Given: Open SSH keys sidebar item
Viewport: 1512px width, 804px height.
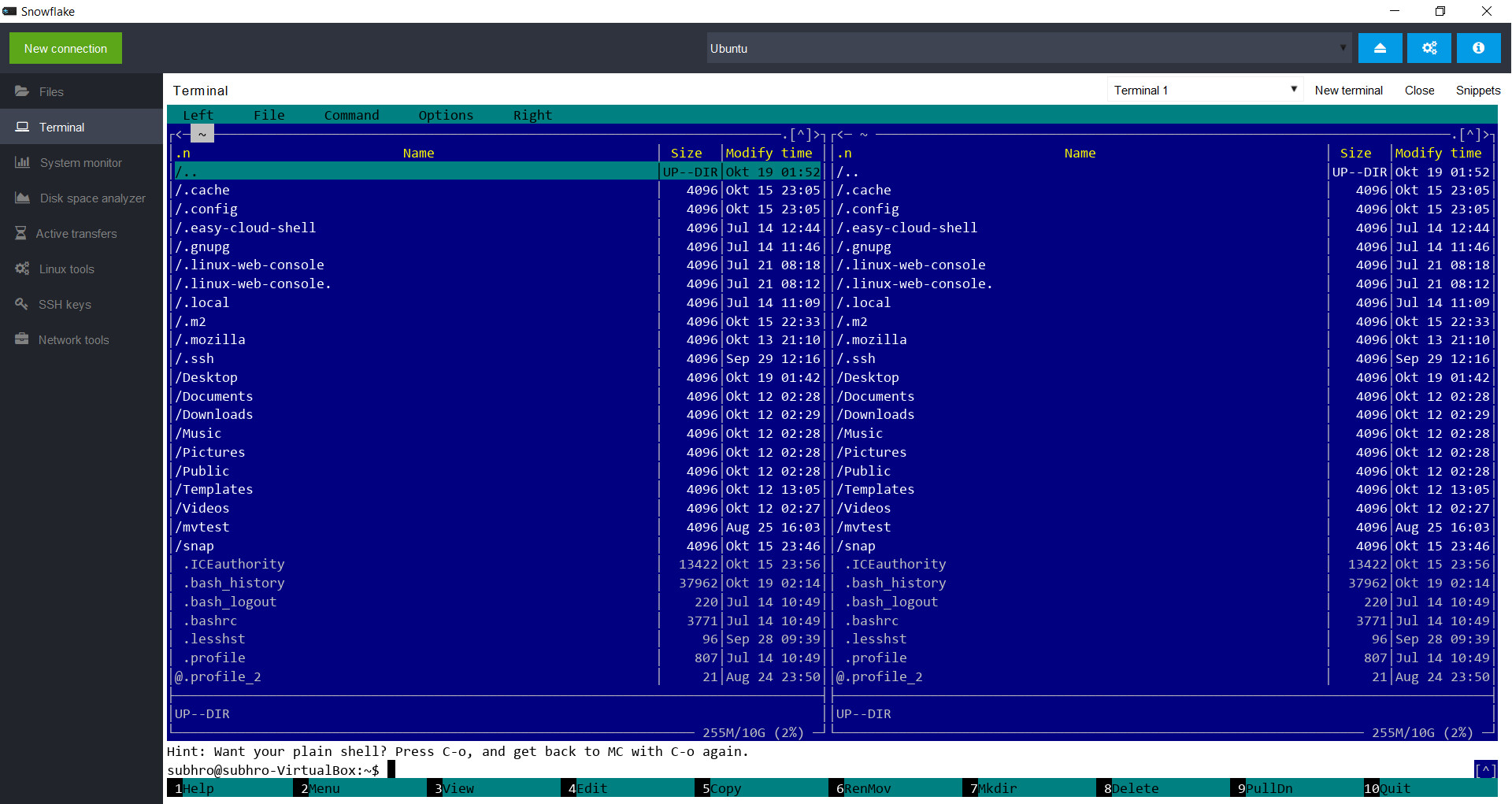Looking at the screenshot, I should pyautogui.click(x=81, y=304).
